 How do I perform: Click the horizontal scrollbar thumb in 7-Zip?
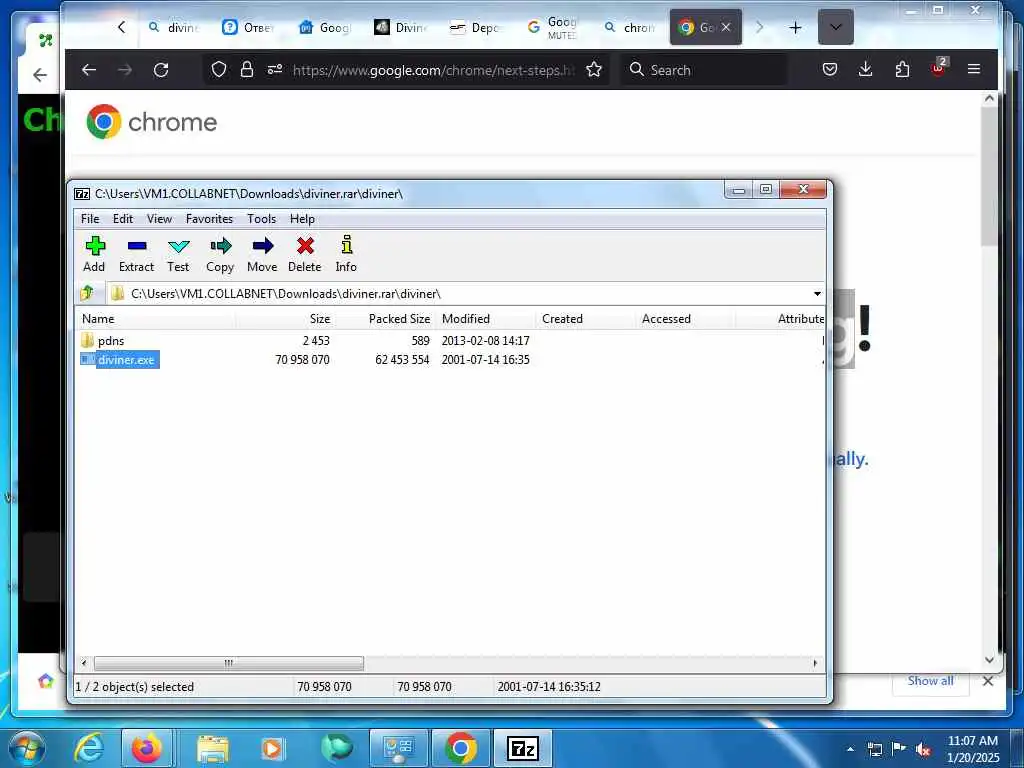point(229,663)
